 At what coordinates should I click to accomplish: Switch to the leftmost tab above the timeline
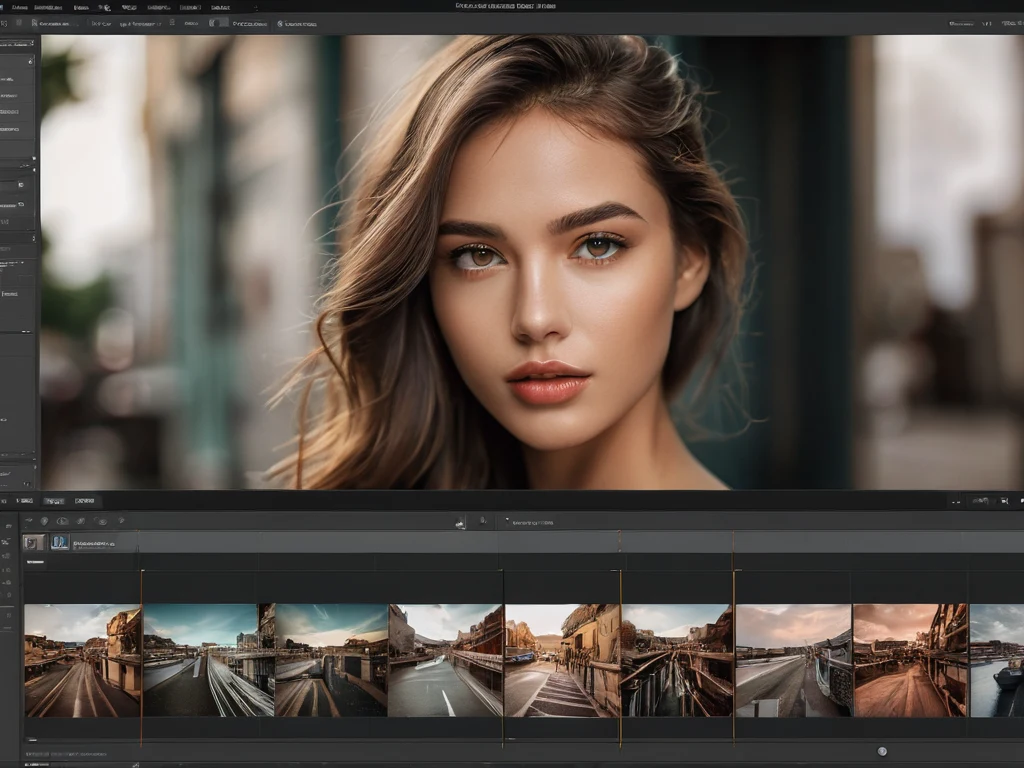[x=27, y=500]
